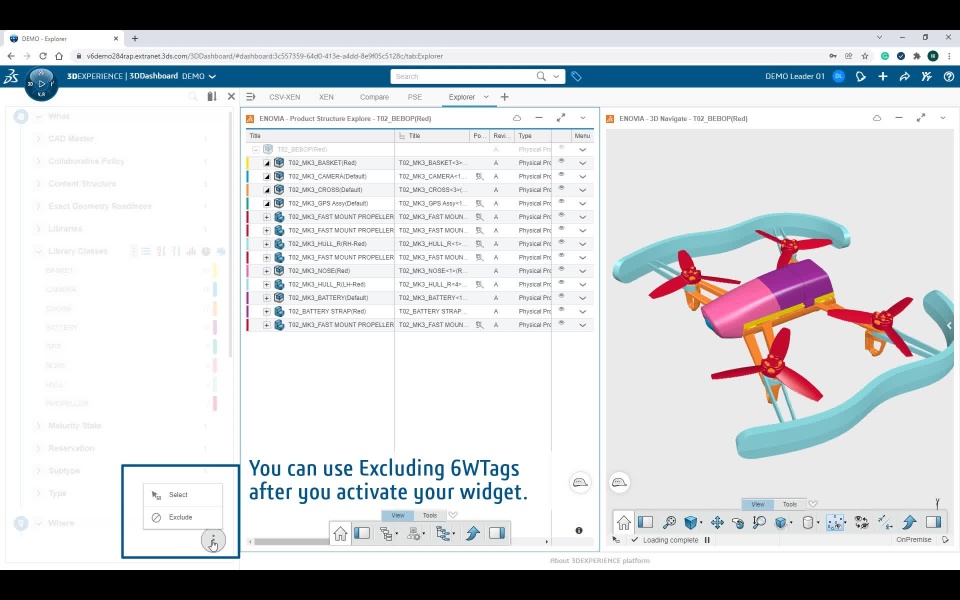
Task: Click the Add plus icon in top bar
Action: point(883,77)
